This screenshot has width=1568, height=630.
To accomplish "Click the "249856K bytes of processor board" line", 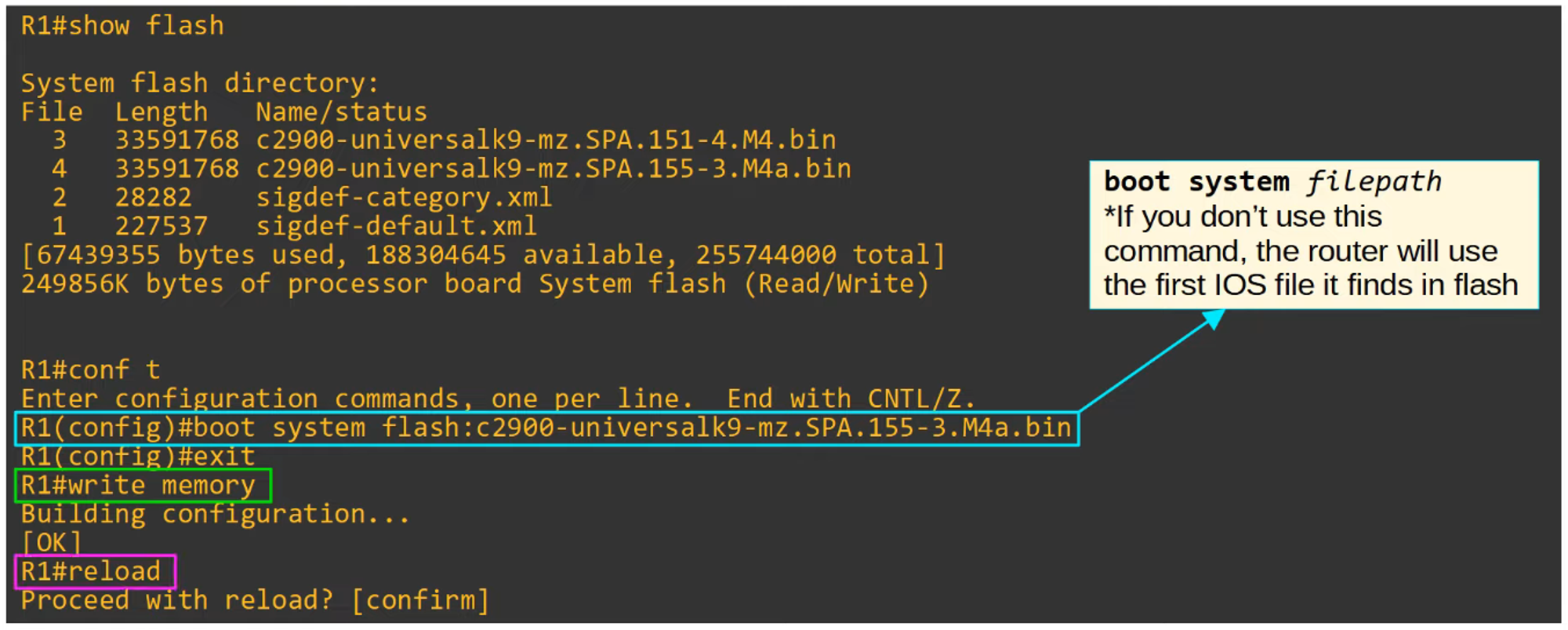I will pos(474,284).
